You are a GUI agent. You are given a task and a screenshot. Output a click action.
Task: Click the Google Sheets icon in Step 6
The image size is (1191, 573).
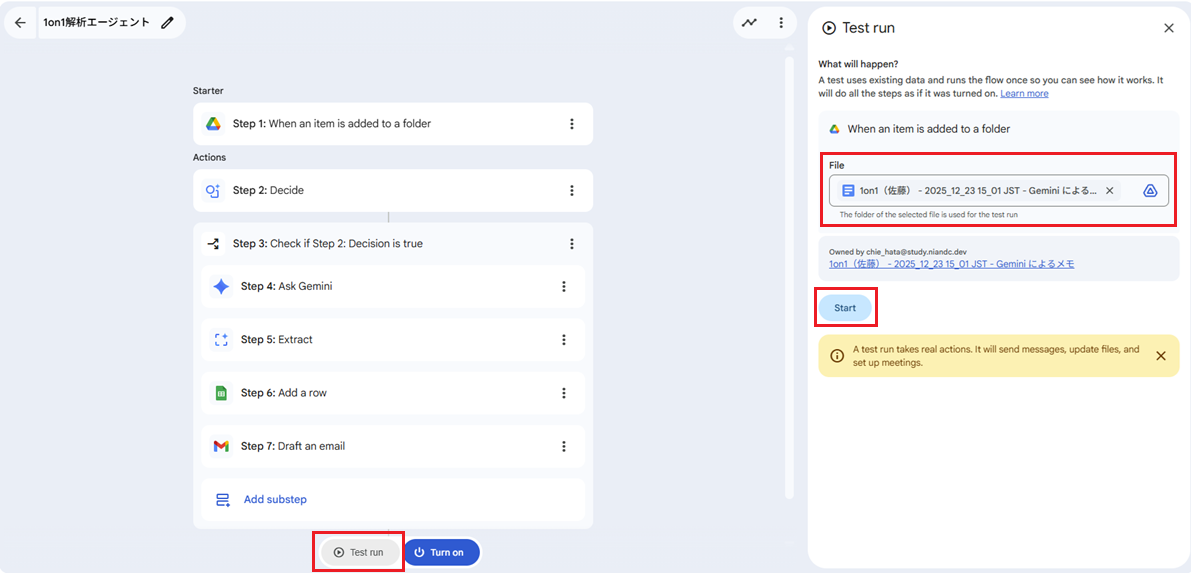pos(221,393)
